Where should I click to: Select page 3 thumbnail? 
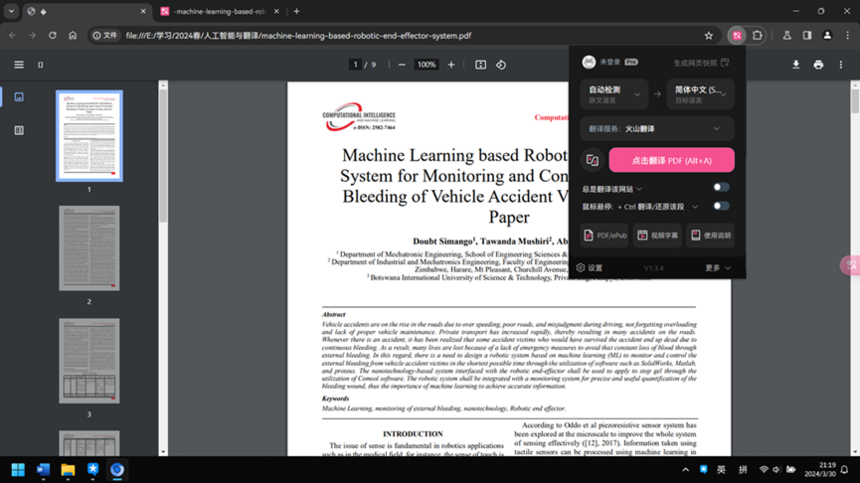point(89,361)
